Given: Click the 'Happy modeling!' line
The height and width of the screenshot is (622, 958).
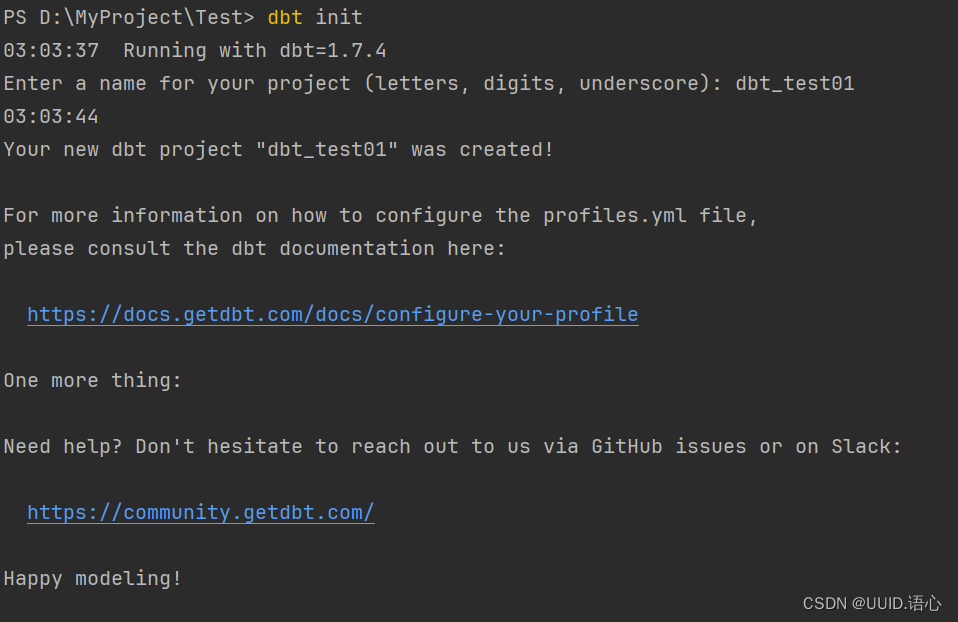Looking at the screenshot, I should tap(92, 579).
